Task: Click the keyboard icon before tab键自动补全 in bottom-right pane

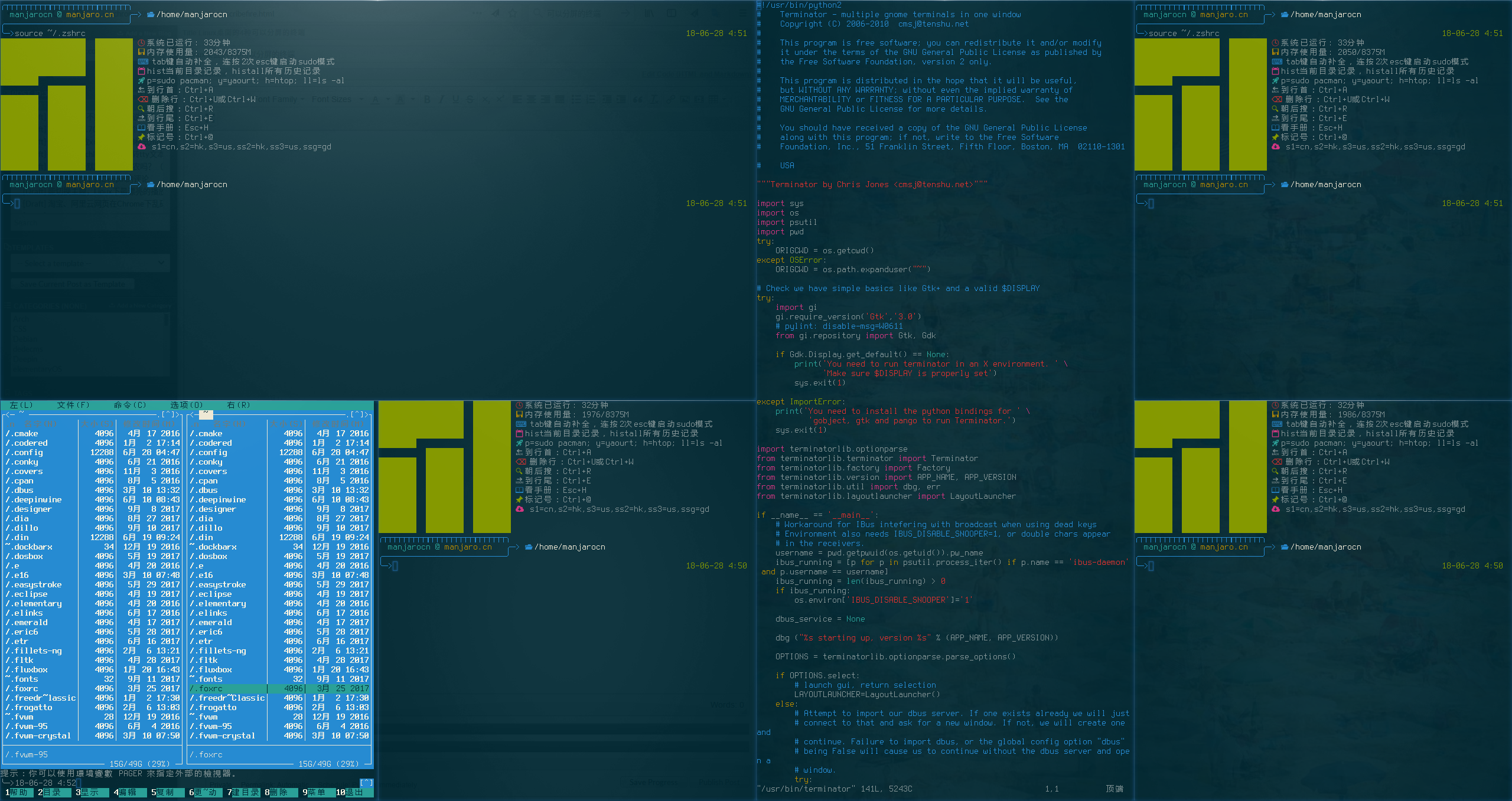Action: [1277, 424]
